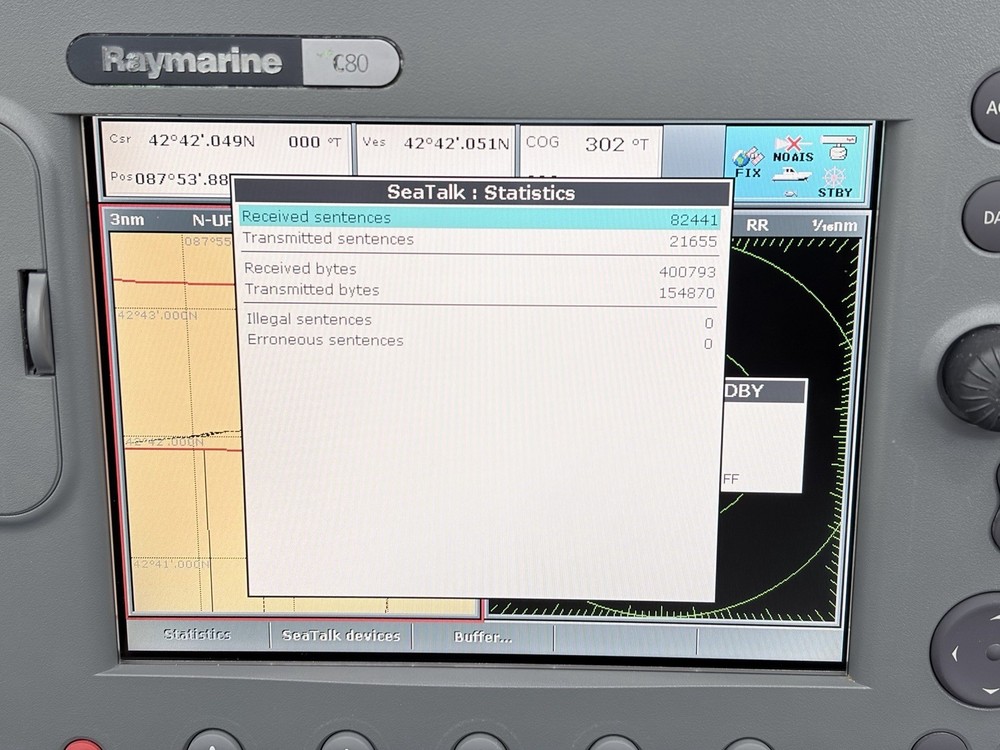
Task: Click the GPS FIX satellite icon
Action: coord(747,163)
